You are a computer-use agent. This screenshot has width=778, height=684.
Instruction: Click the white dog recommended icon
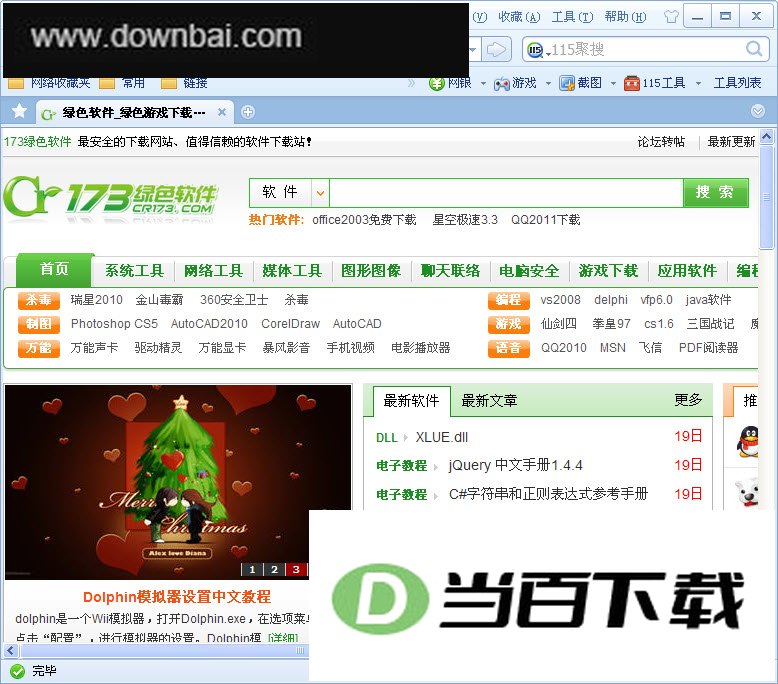pos(747,492)
